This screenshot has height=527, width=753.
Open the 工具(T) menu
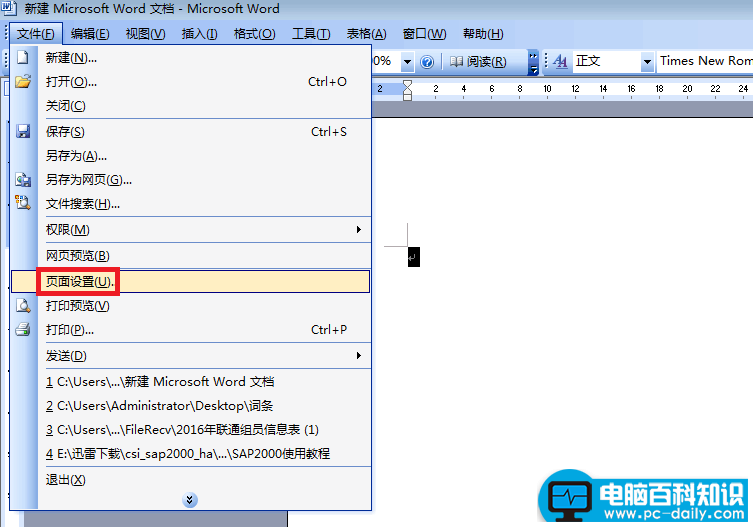[311, 34]
